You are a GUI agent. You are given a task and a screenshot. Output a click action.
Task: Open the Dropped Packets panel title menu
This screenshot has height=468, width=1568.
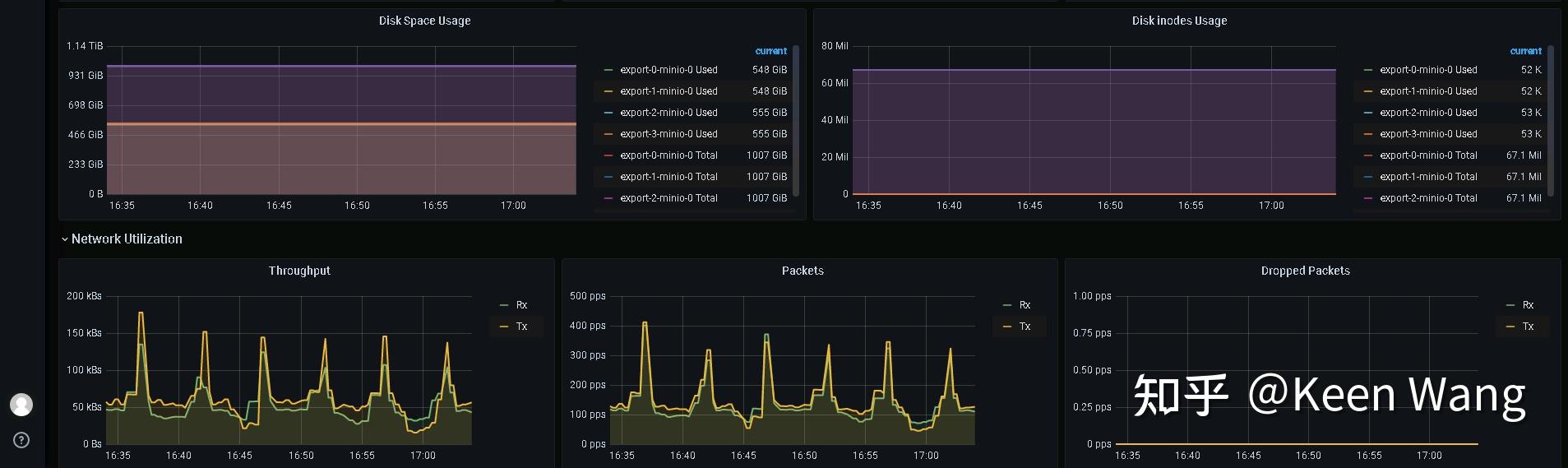(x=1305, y=271)
